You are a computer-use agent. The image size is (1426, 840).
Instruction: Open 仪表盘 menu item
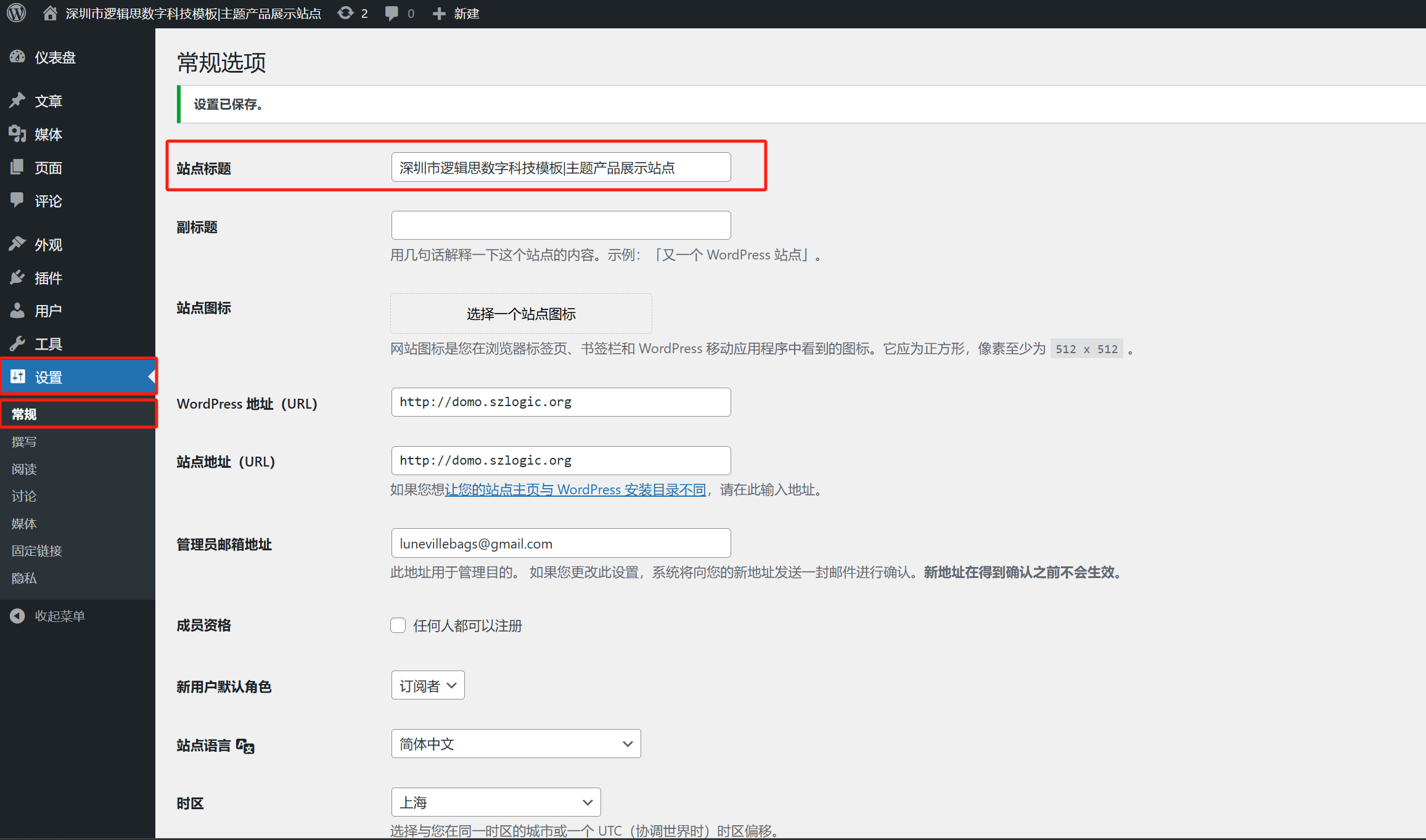pyautogui.click(x=78, y=57)
